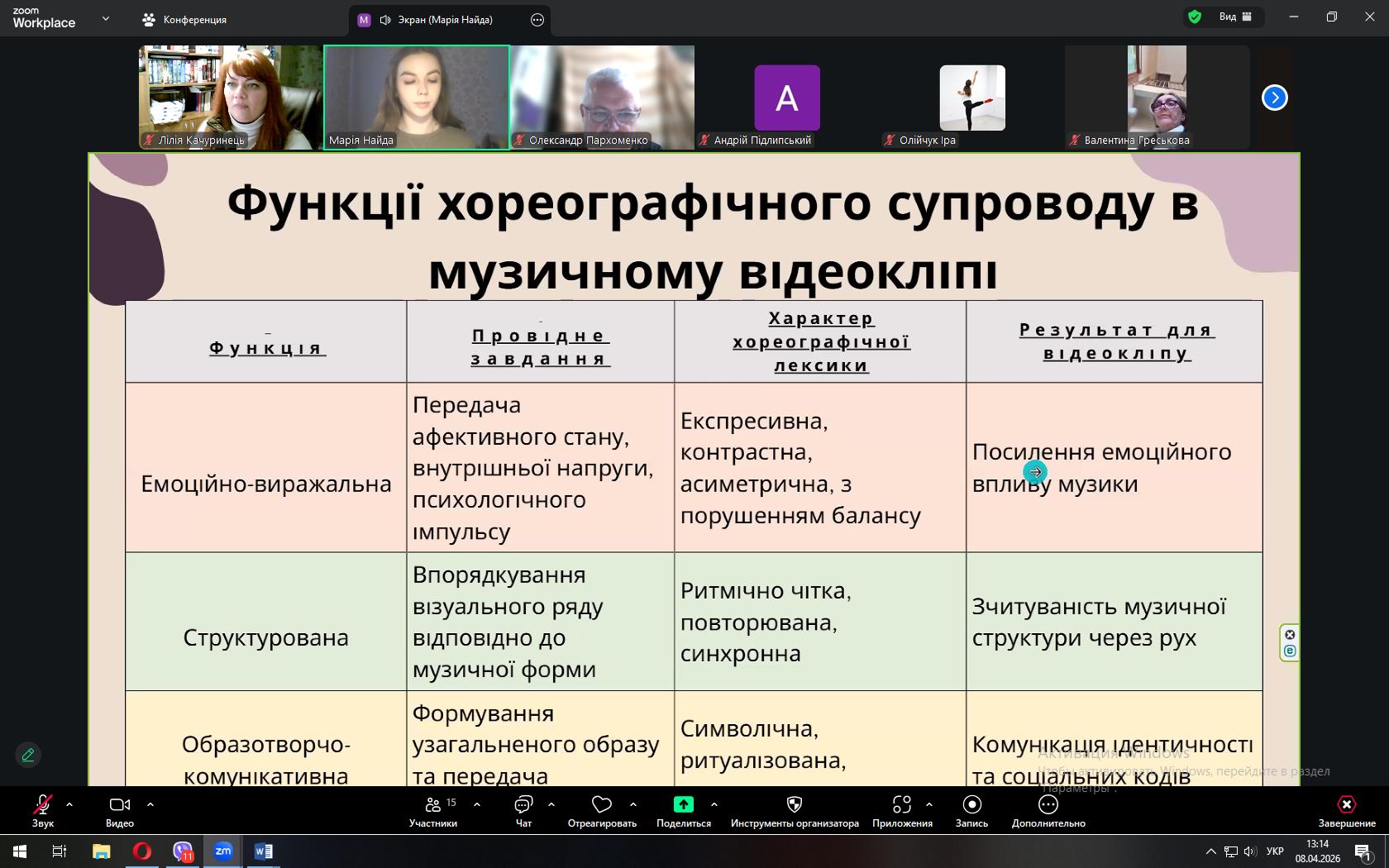Open the Вид view layout button
1389x868 pixels.
1234,17
